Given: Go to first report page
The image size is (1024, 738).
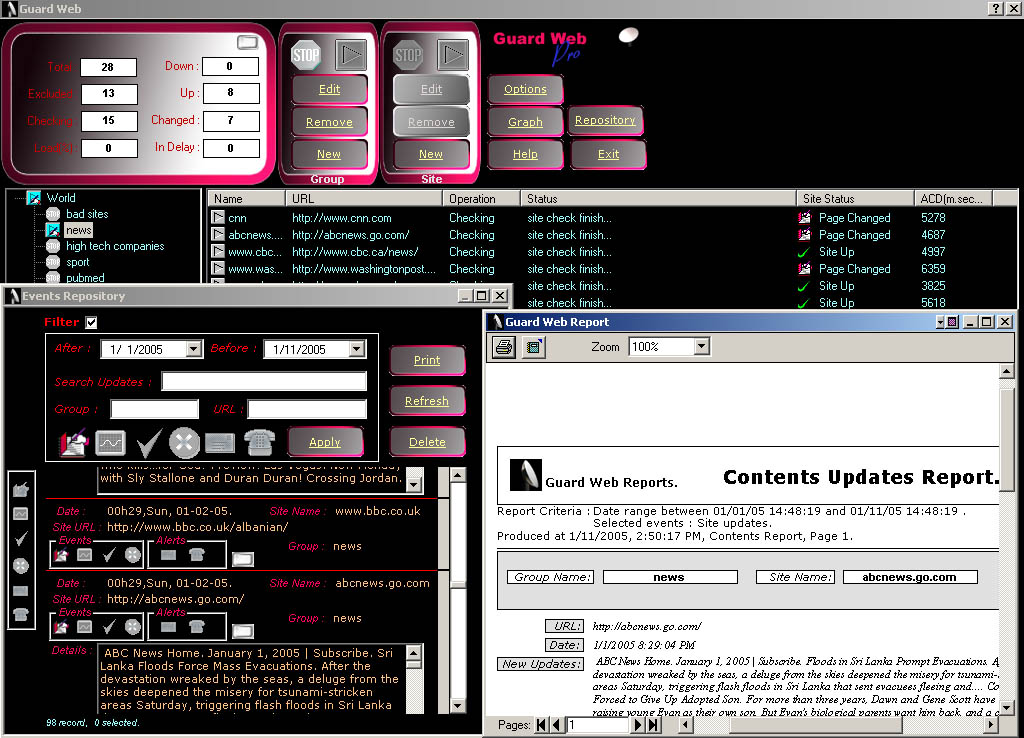Looking at the screenshot, I should pyautogui.click(x=541, y=725).
